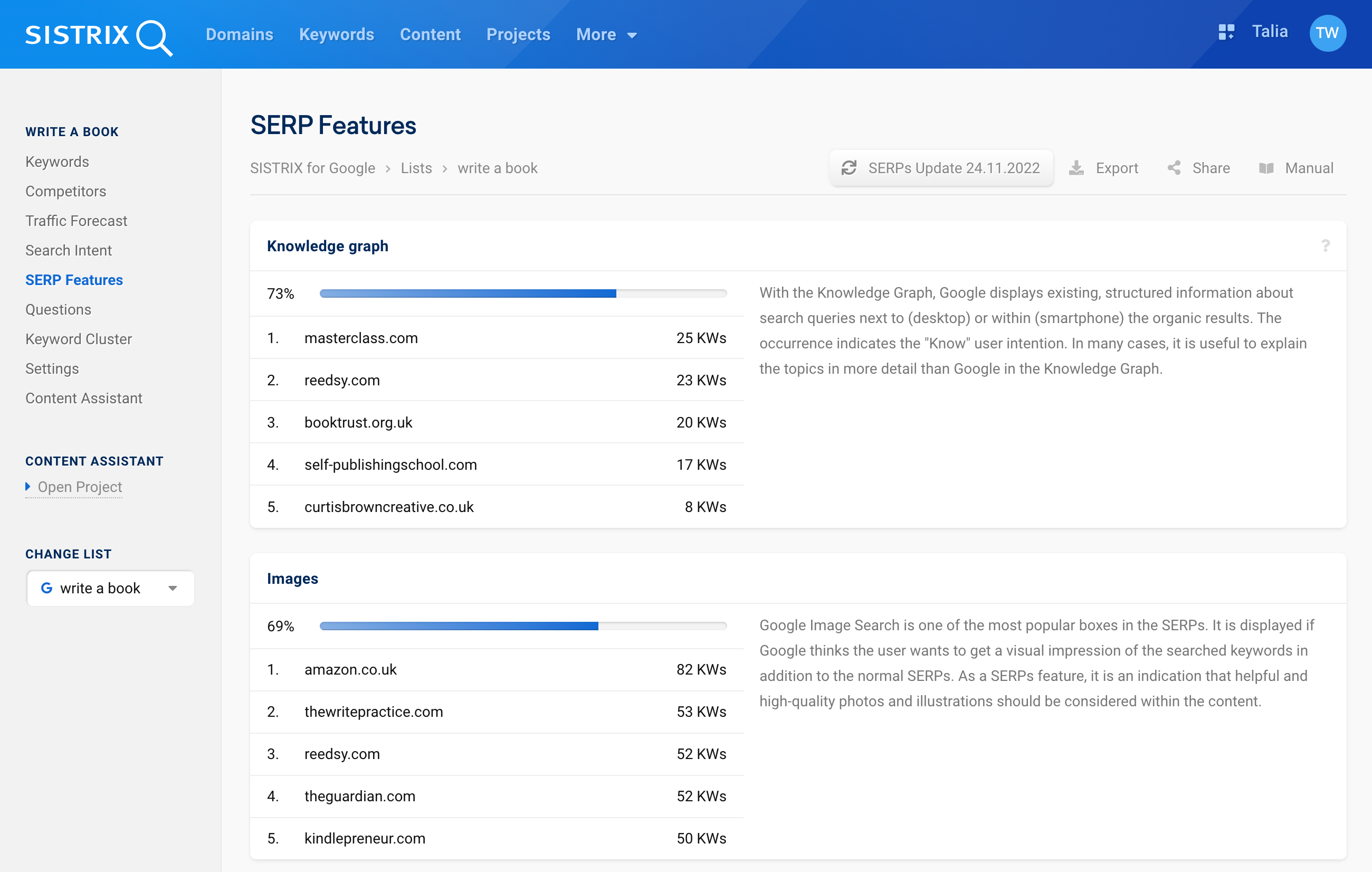Click the Lists breadcrumb
The image size is (1372, 872).
pyautogui.click(x=416, y=168)
